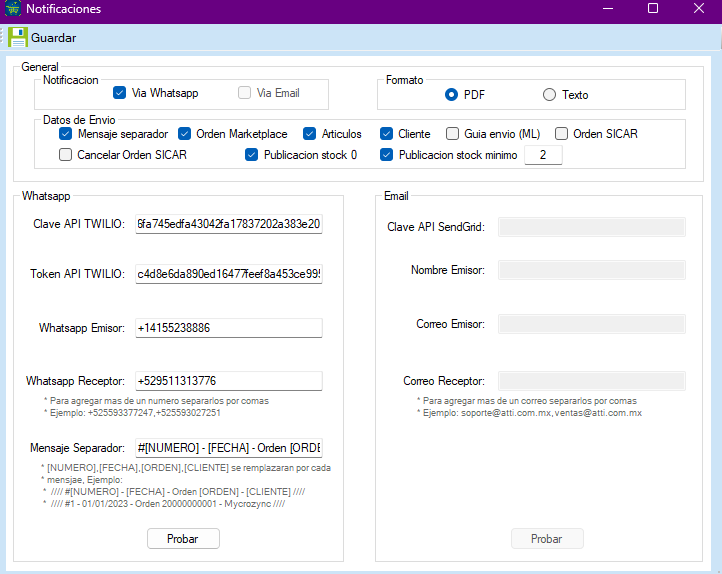Uncheck the Cliente checkbox
The image size is (722, 574).
coord(387,134)
